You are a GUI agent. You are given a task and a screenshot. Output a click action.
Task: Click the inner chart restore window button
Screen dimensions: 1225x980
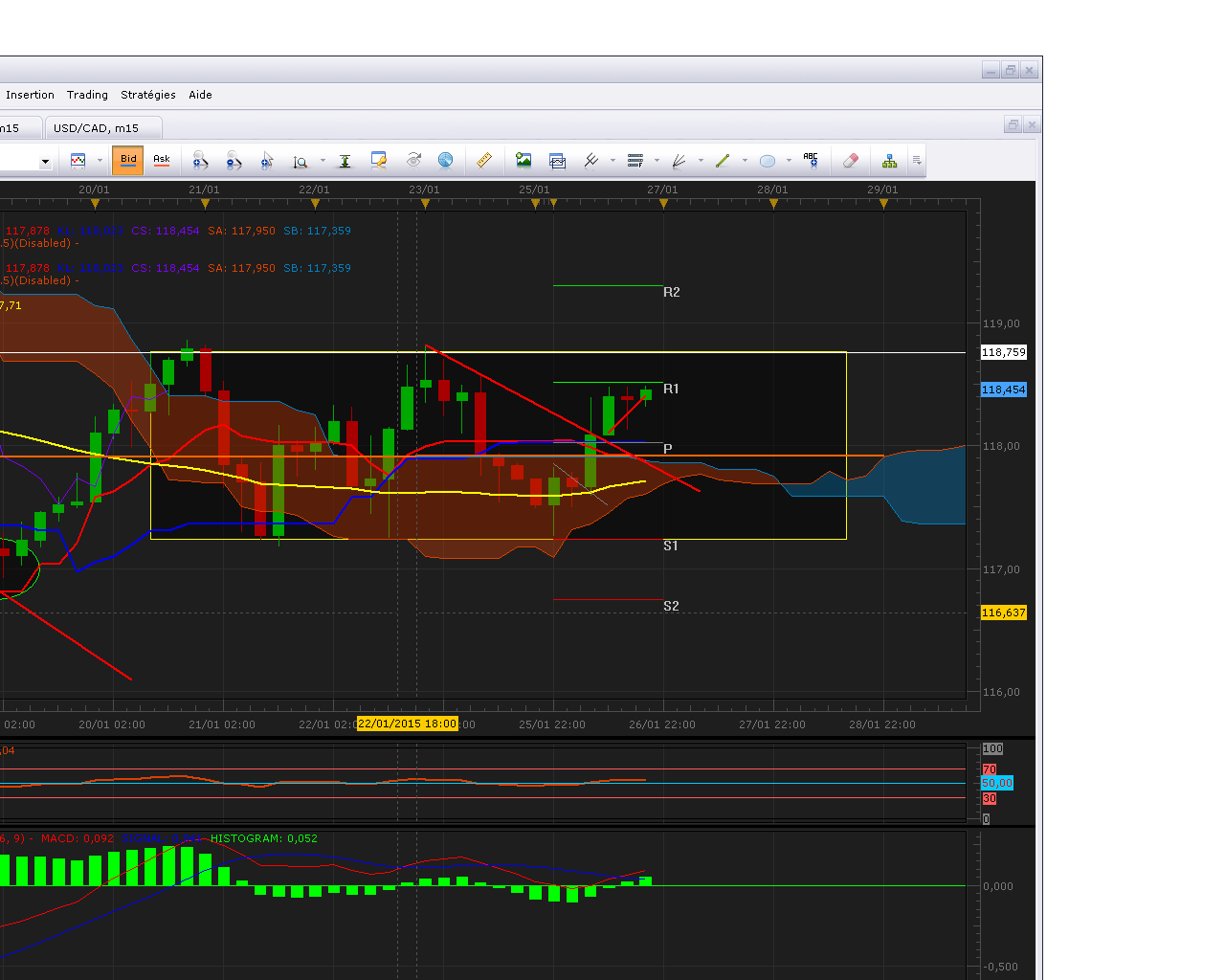click(1013, 124)
